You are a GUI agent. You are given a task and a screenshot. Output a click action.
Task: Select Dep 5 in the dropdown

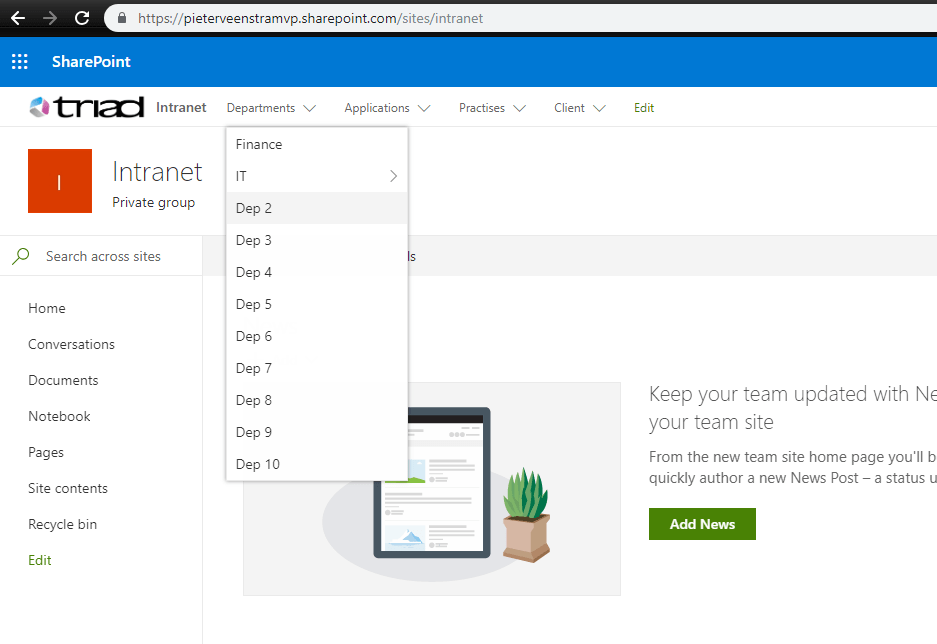click(317, 304)
